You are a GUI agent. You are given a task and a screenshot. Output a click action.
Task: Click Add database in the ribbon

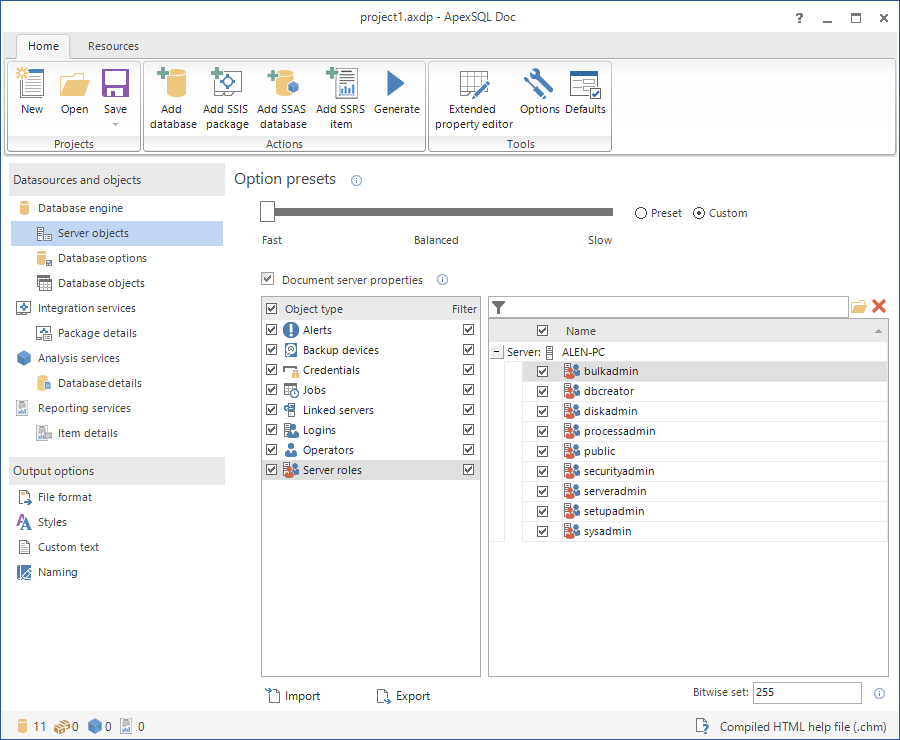[173, 98]
